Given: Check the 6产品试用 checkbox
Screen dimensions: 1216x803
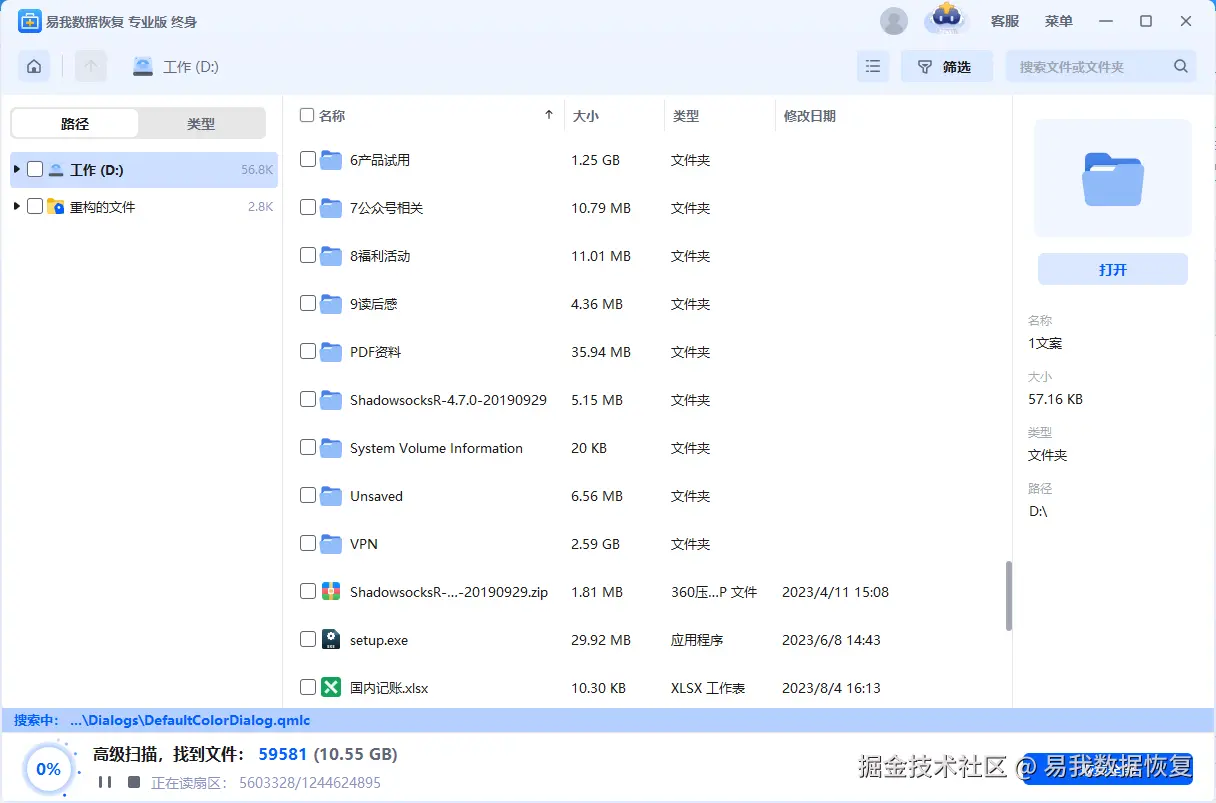Looking at the screenshot, I should pos(308,159).
